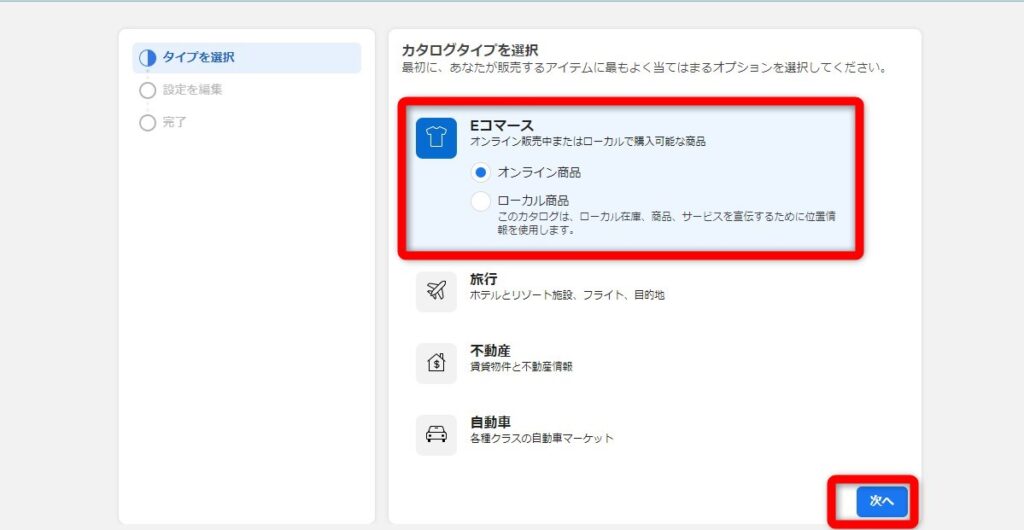Click the オンライン商品 label text
1024x530 pixels.
tap(539, 173)
